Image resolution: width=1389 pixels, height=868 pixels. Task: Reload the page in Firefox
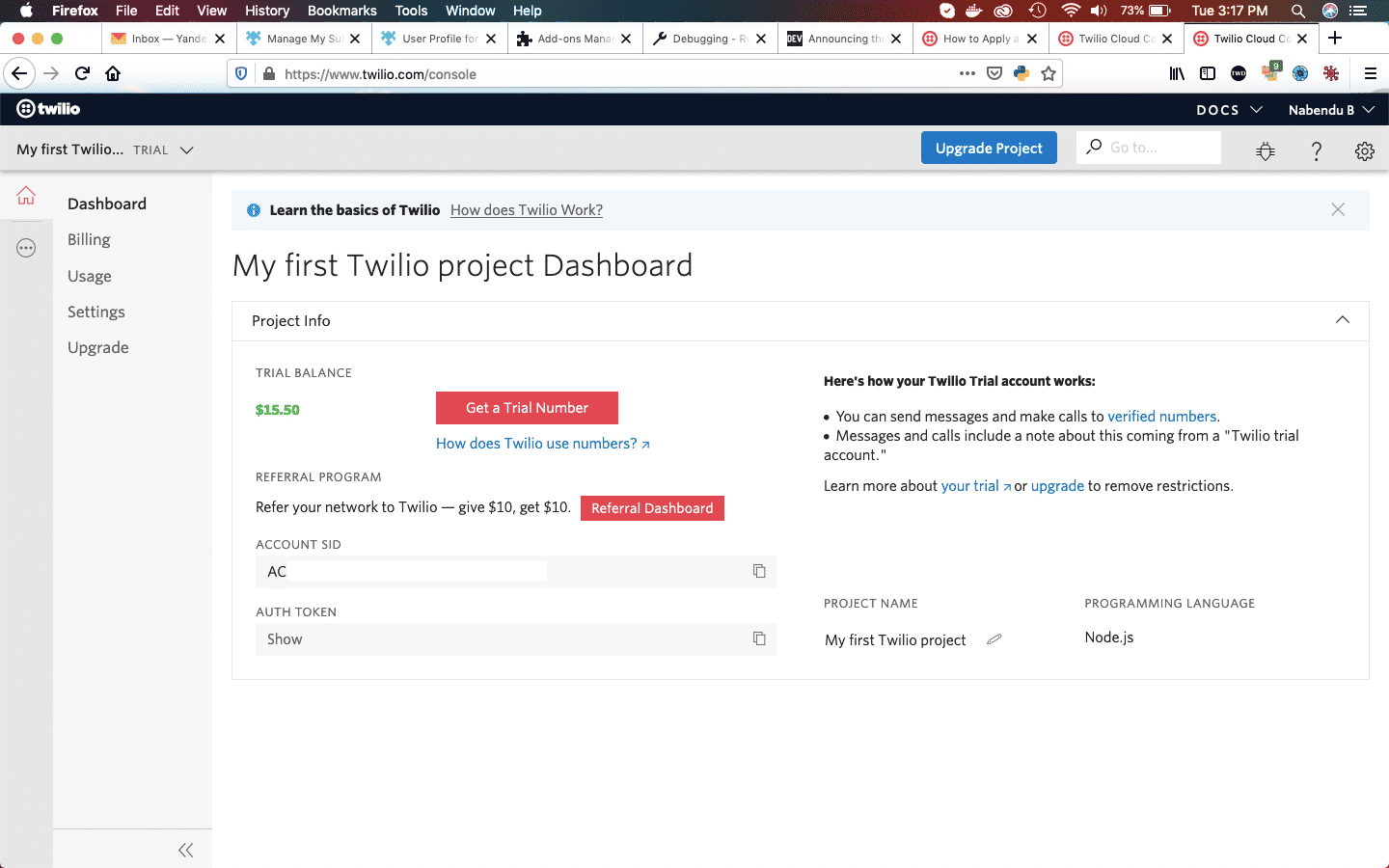[x=83, y=73]
